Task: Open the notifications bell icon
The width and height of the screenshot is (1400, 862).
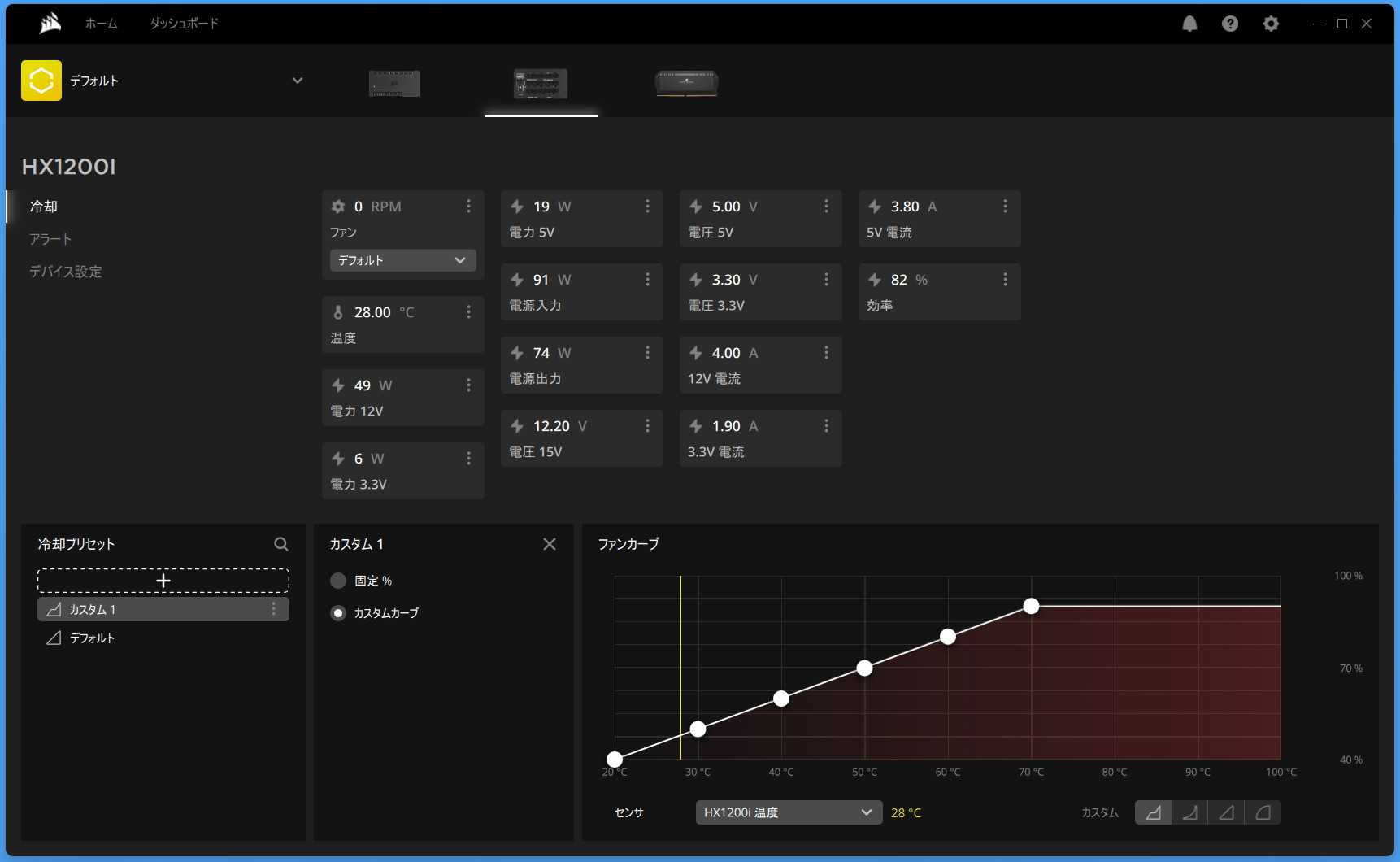Action: 1189,24
